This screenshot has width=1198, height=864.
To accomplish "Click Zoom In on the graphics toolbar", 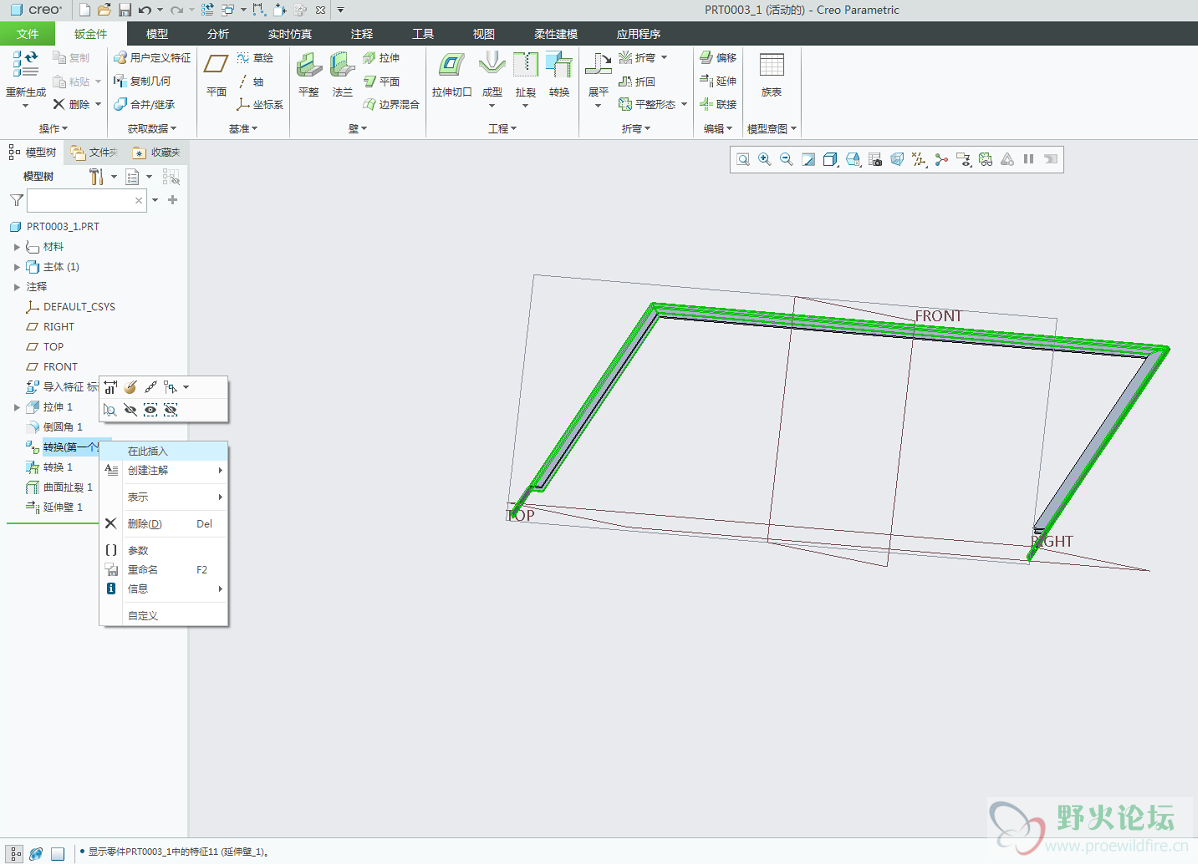I will pyautogui.click(x=765, y=159).
